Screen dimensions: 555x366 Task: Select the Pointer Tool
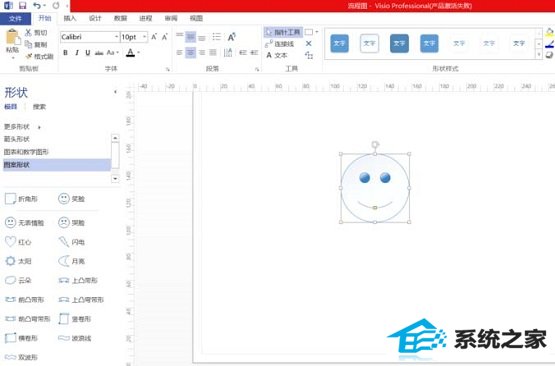(283, 33)
